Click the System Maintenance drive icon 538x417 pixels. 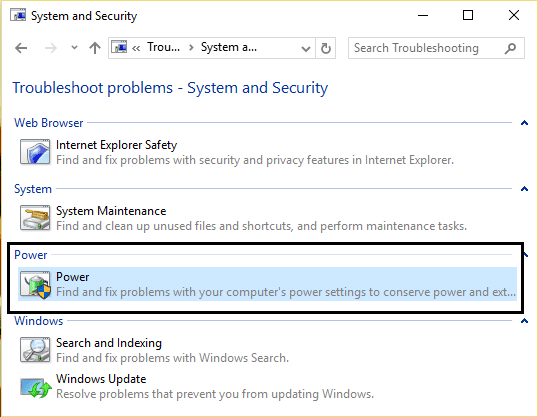coord(35,217)
